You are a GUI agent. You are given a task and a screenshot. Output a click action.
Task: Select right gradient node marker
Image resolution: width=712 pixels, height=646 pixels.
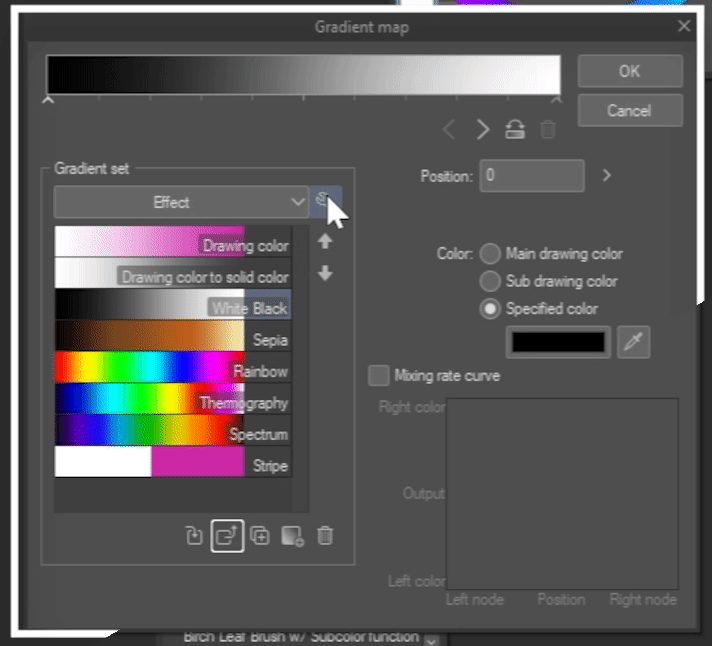tap(557, 99)
